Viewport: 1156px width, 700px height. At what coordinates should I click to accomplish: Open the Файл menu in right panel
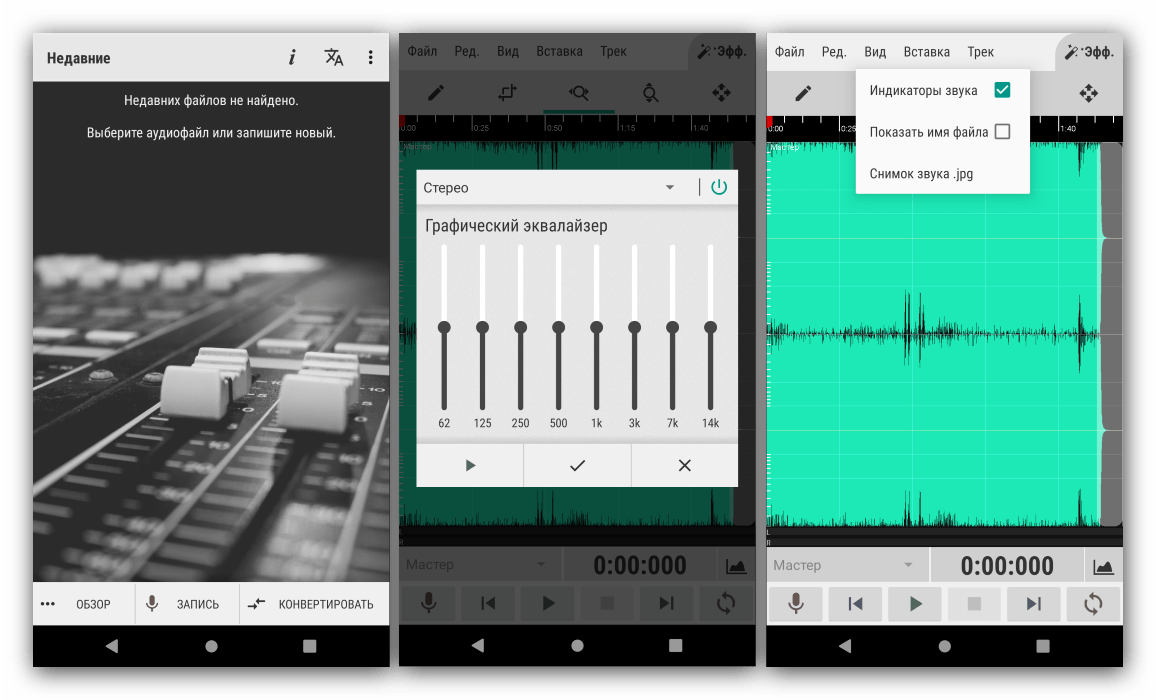[x=789, y=52]
